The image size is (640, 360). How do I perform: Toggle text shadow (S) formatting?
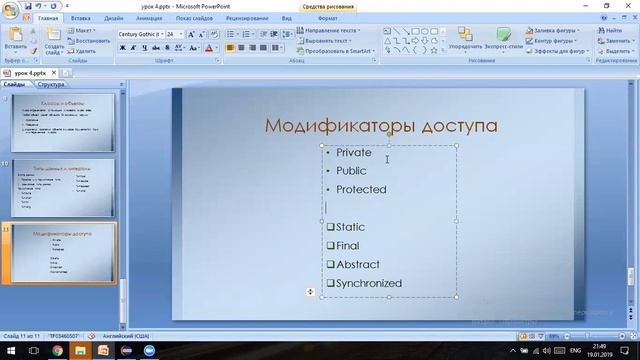[167, 48]
